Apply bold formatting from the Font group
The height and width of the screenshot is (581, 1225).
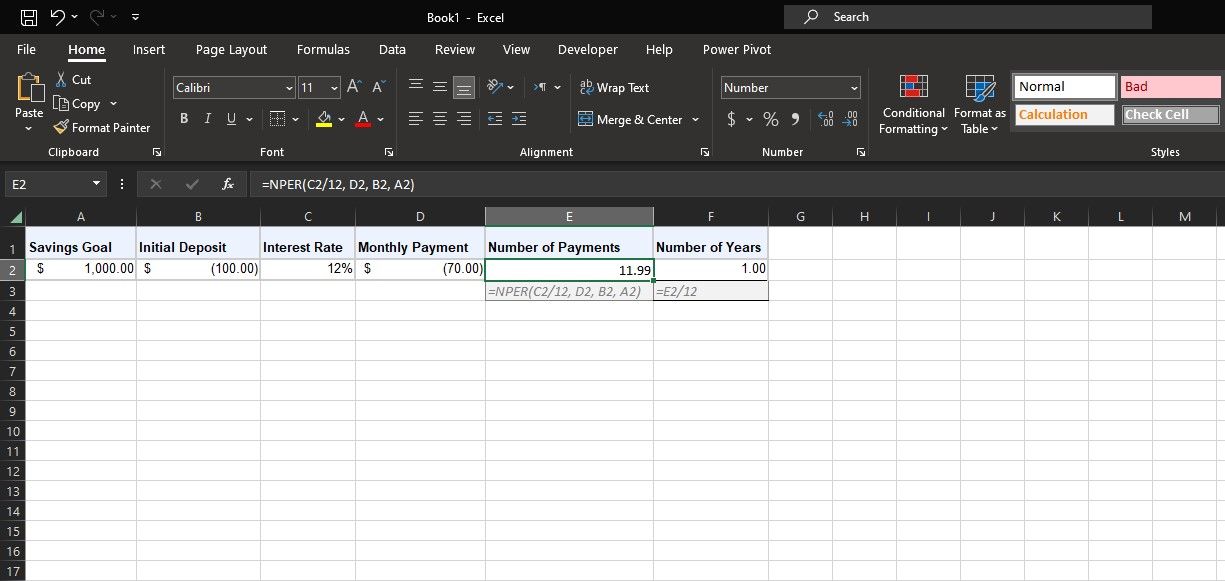click(x=184, y=118)
